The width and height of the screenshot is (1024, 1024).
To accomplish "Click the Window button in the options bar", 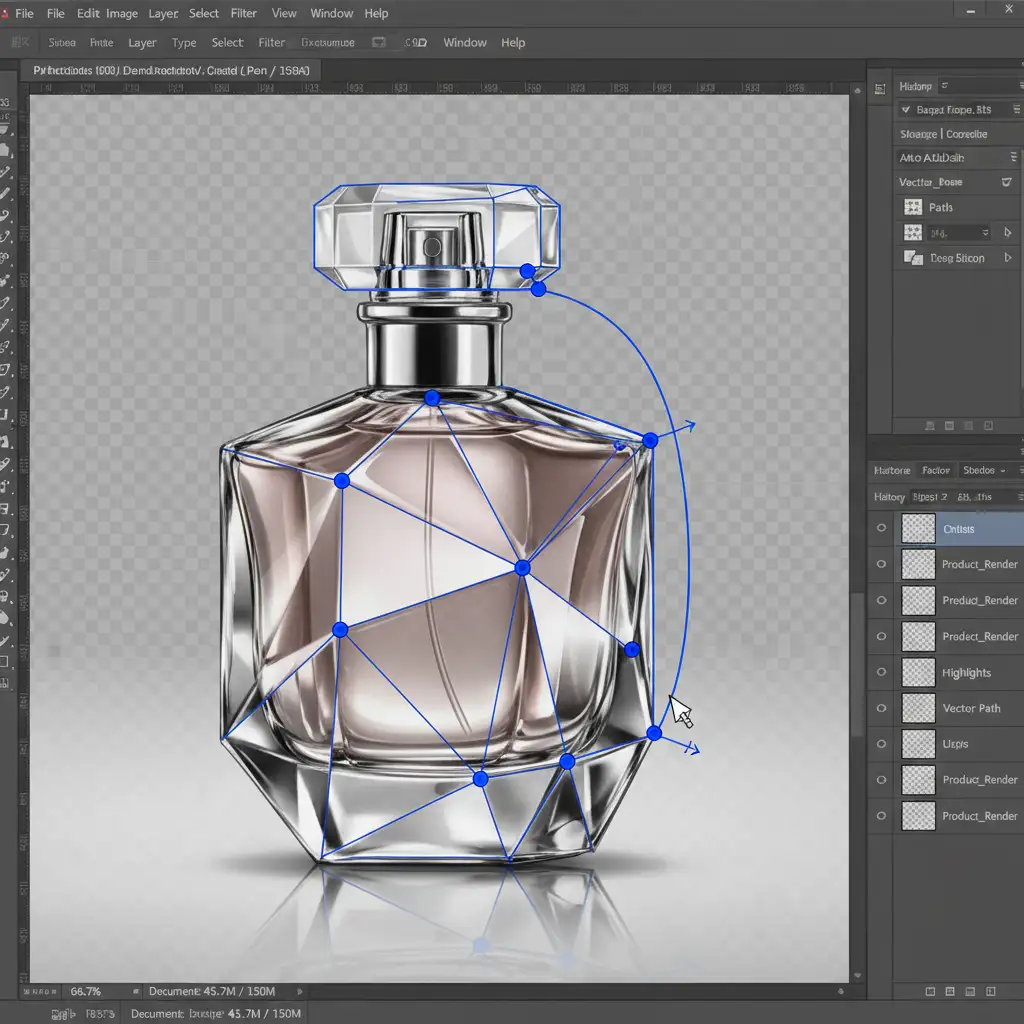I will click(465, 43).
